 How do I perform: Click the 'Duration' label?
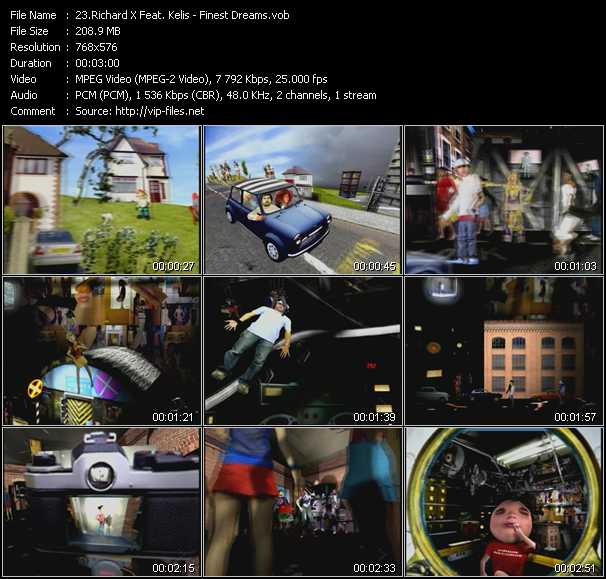click(x=31, y=63)
